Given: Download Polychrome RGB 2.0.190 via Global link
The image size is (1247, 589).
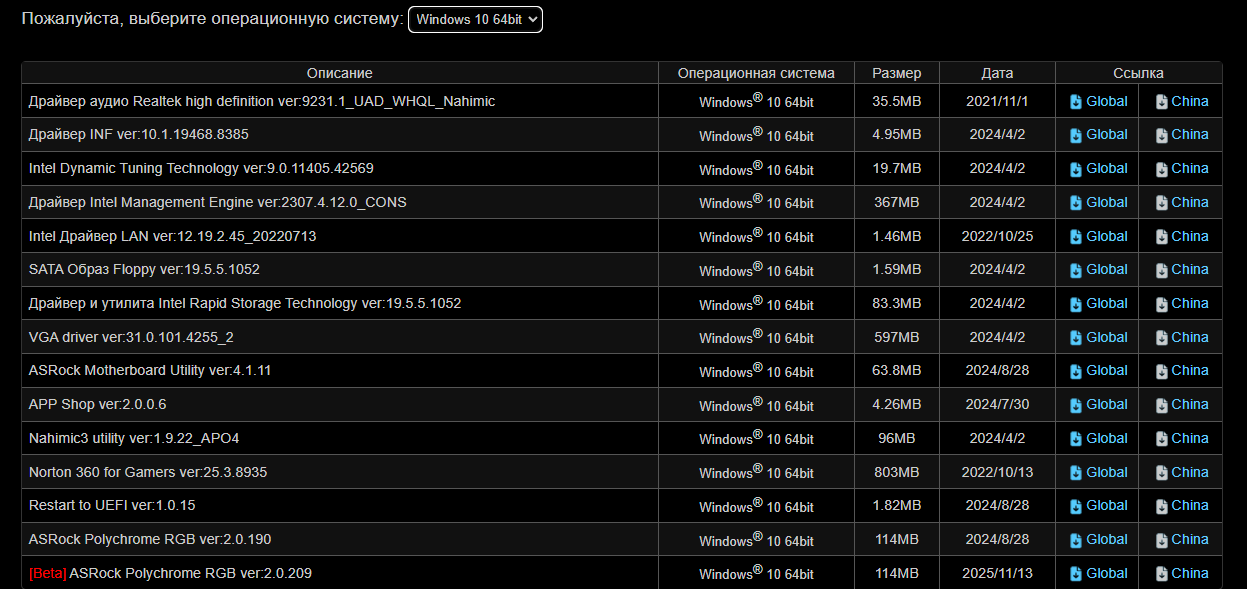Looking at the screenshot, I should [x=1106, y=539].
